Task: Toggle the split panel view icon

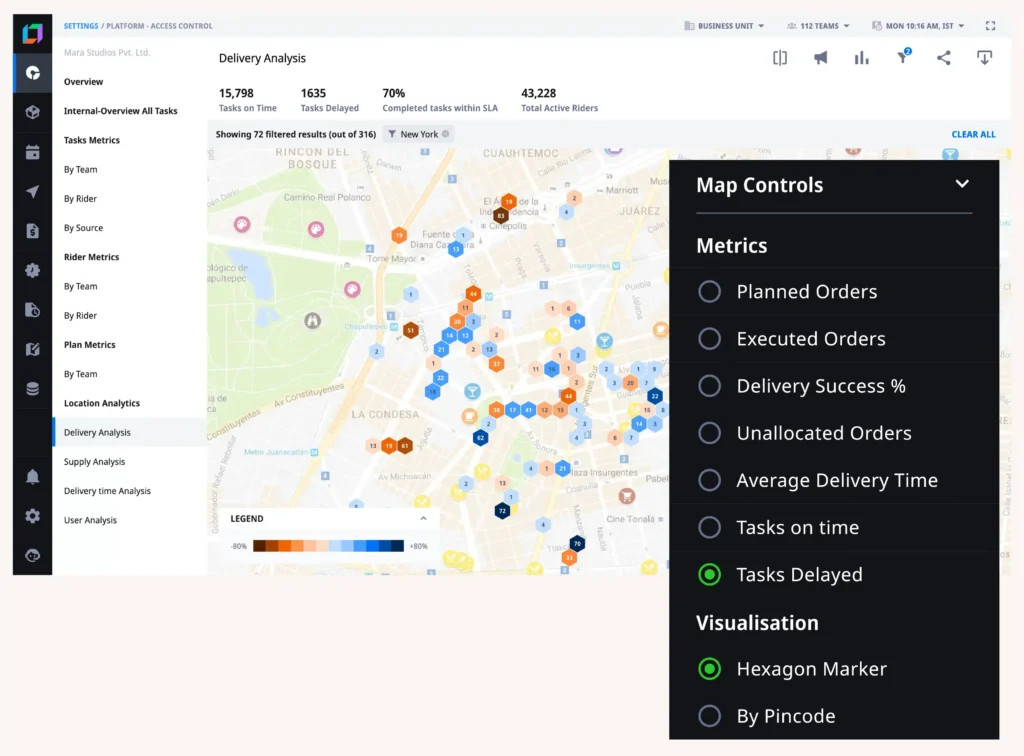Action: 780,58
